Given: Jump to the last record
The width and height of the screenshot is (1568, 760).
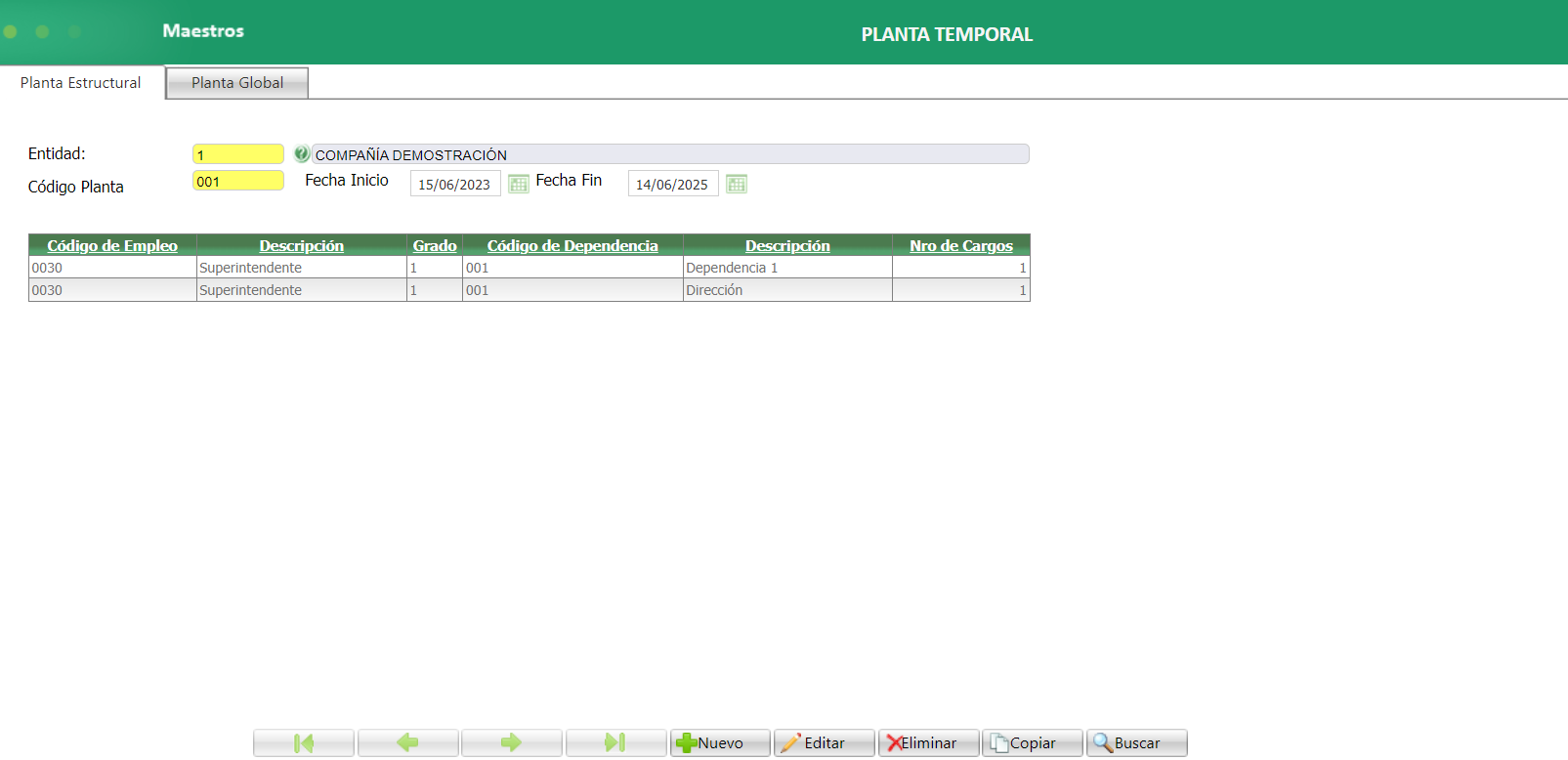Looking at the screenshot, I should [615, 743].
